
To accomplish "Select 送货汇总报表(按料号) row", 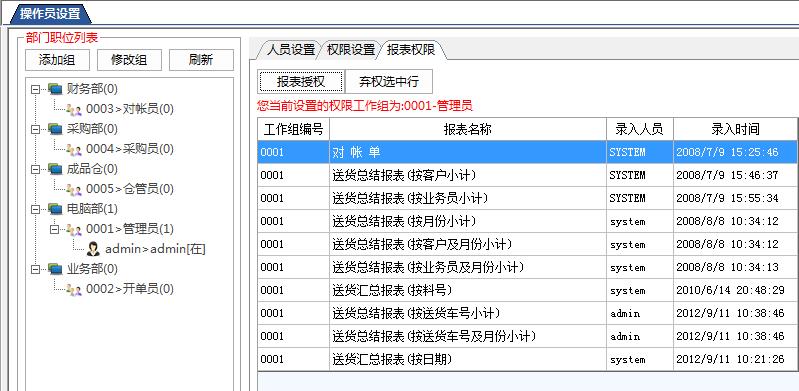I will tap(527, 291).
